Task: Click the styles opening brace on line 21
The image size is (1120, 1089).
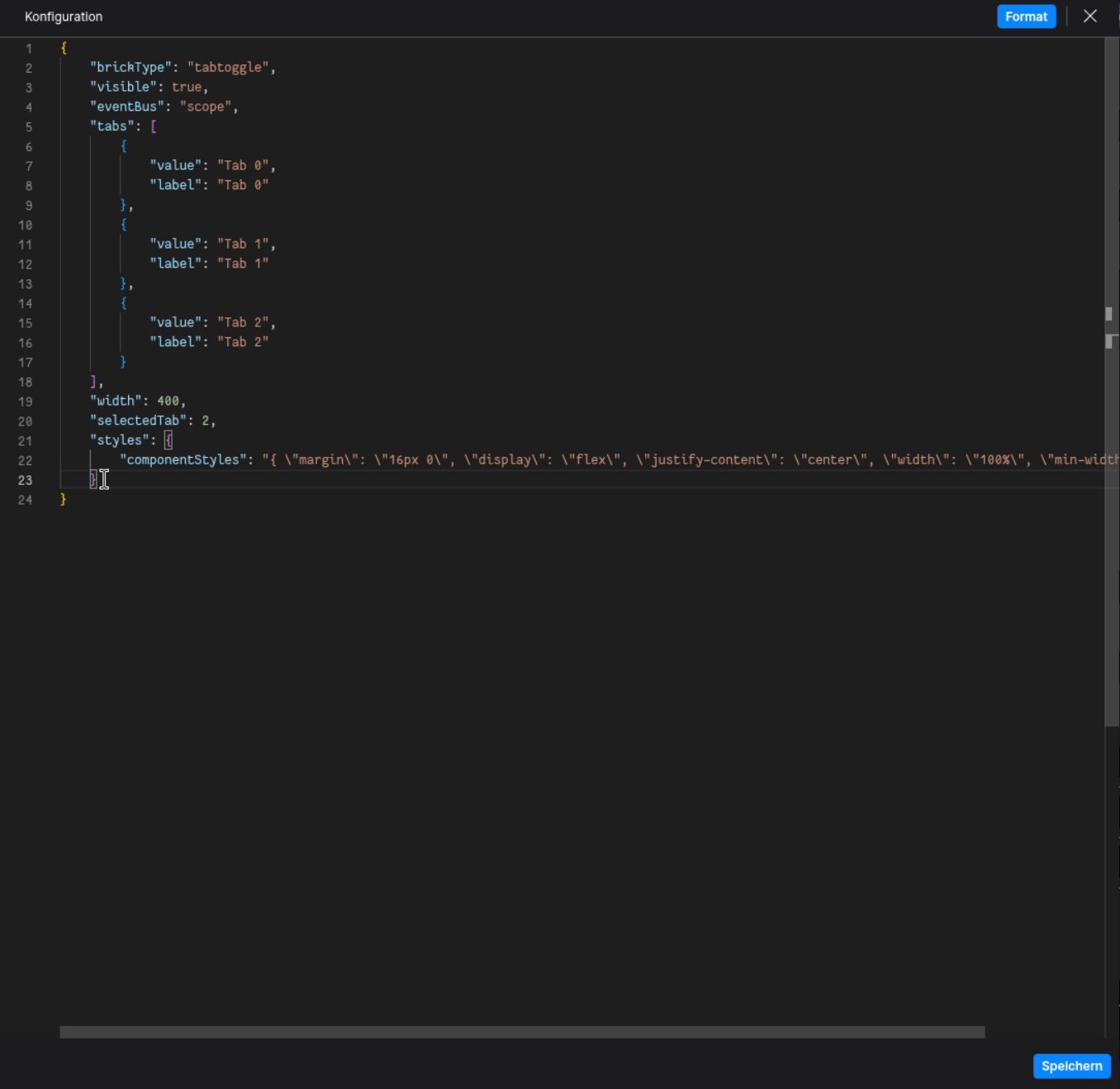Action: (x=168, y=440)
